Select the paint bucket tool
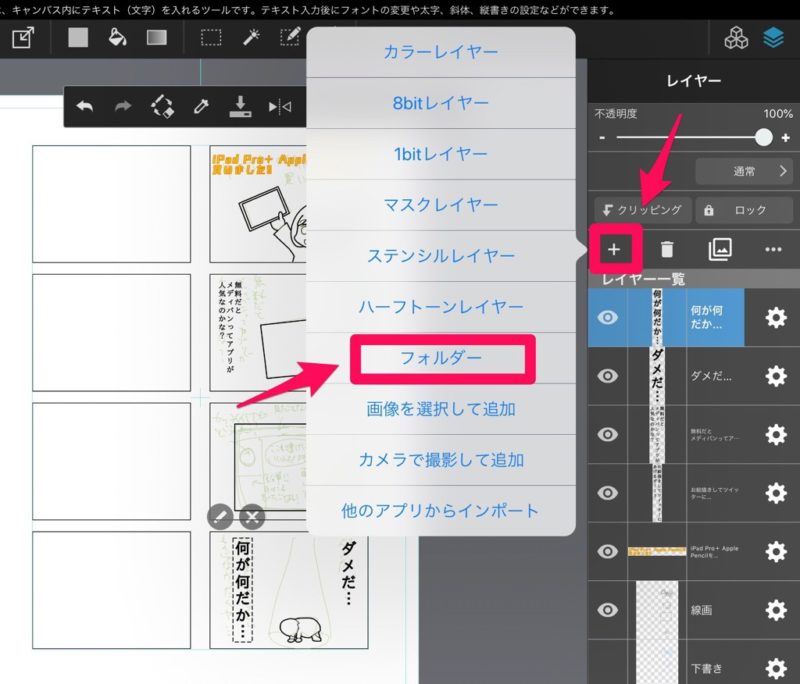Viewport: 800px width, 684px height. (117, 37)
